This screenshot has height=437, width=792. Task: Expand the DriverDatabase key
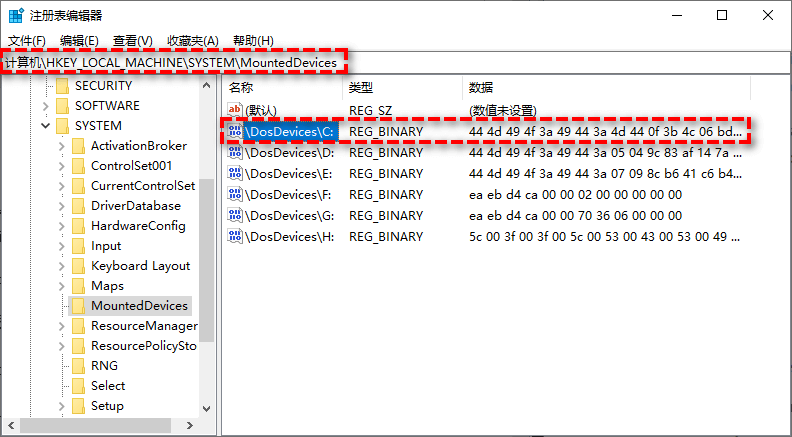[x=62, y=206]
